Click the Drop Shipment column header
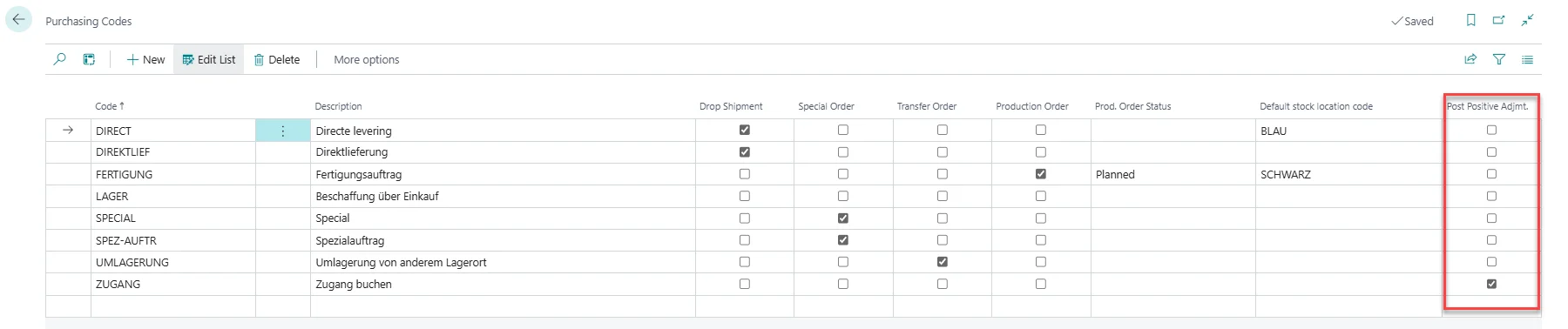The height and width of the screenshot is (329, 1568). (x=731, y=106)
